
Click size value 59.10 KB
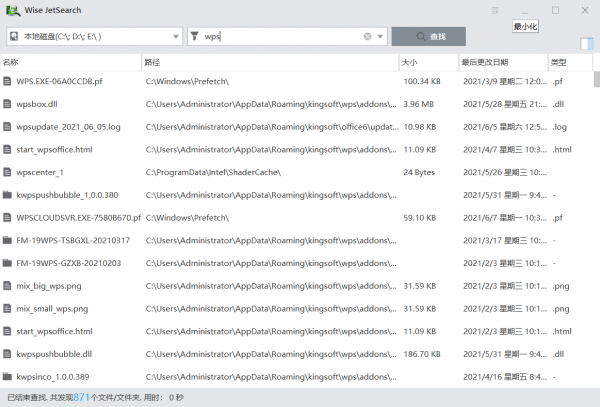[x=419, y=218]
